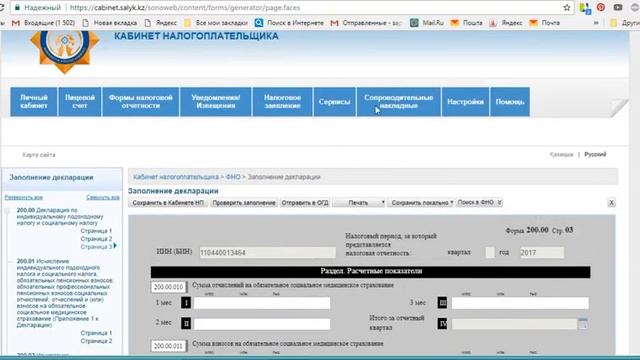
Task: Select the 200.00.011 line code box
Action: click(169, 346)
